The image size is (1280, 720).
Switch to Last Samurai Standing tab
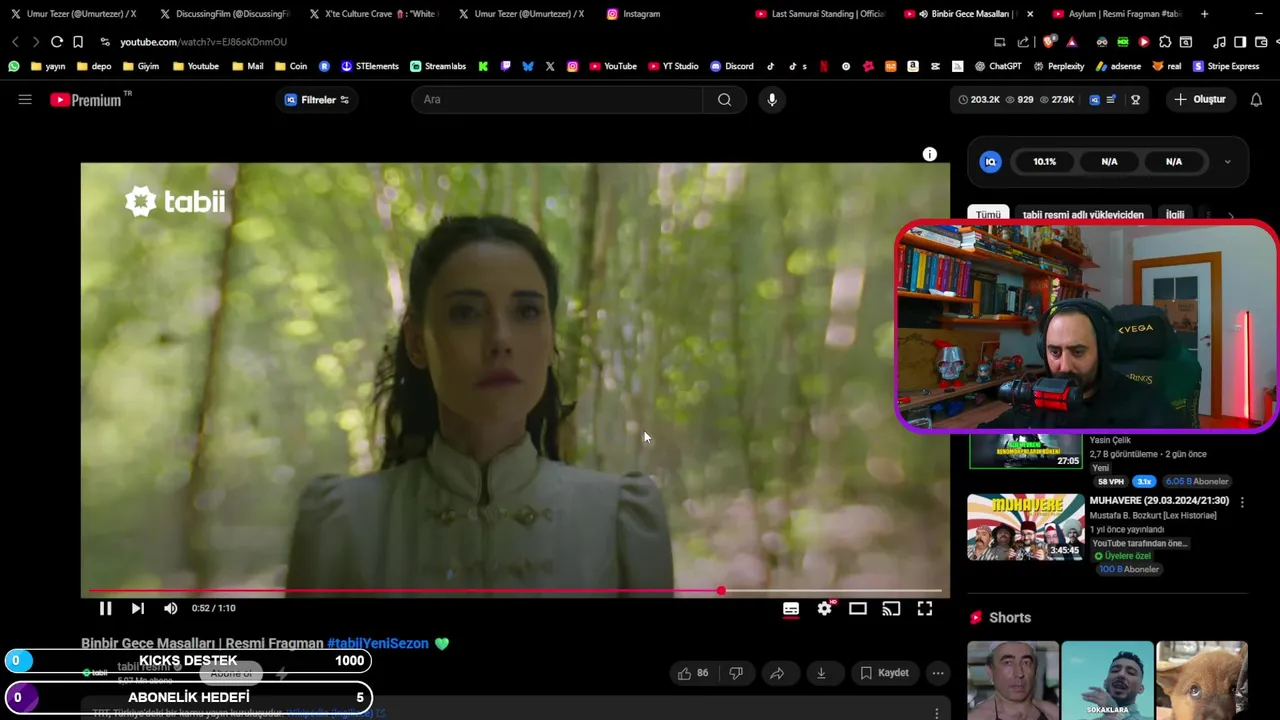coord(820,14)
